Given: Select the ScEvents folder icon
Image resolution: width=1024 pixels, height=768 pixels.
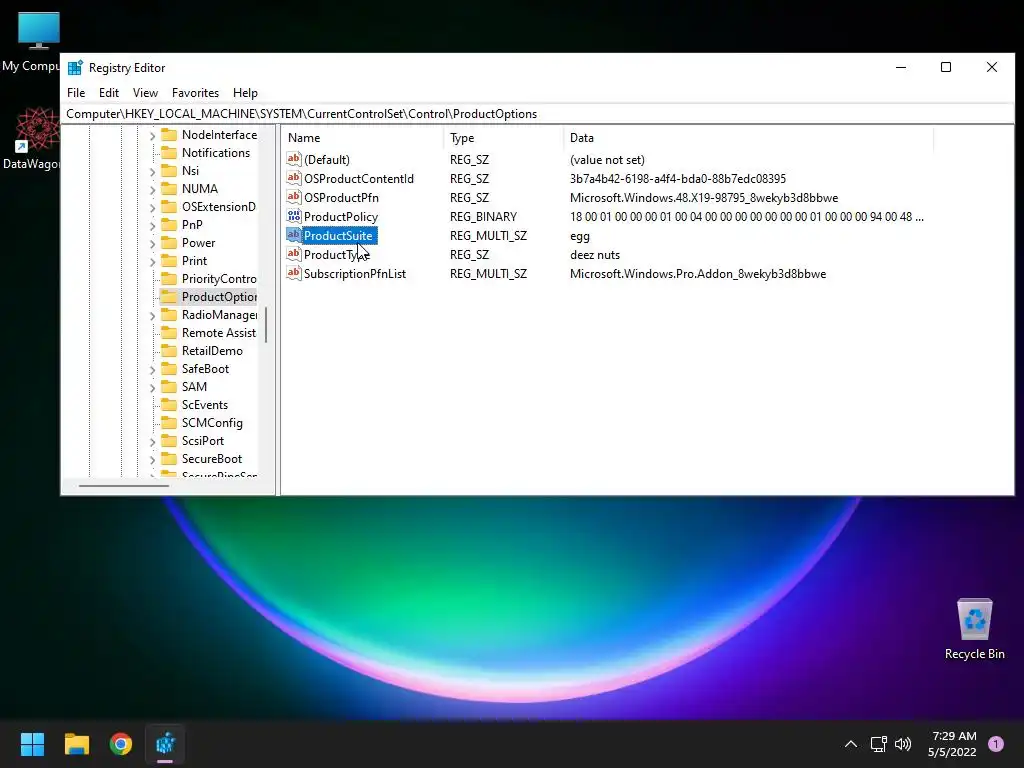Looking at the screenshot, I should tap(169, 405).
